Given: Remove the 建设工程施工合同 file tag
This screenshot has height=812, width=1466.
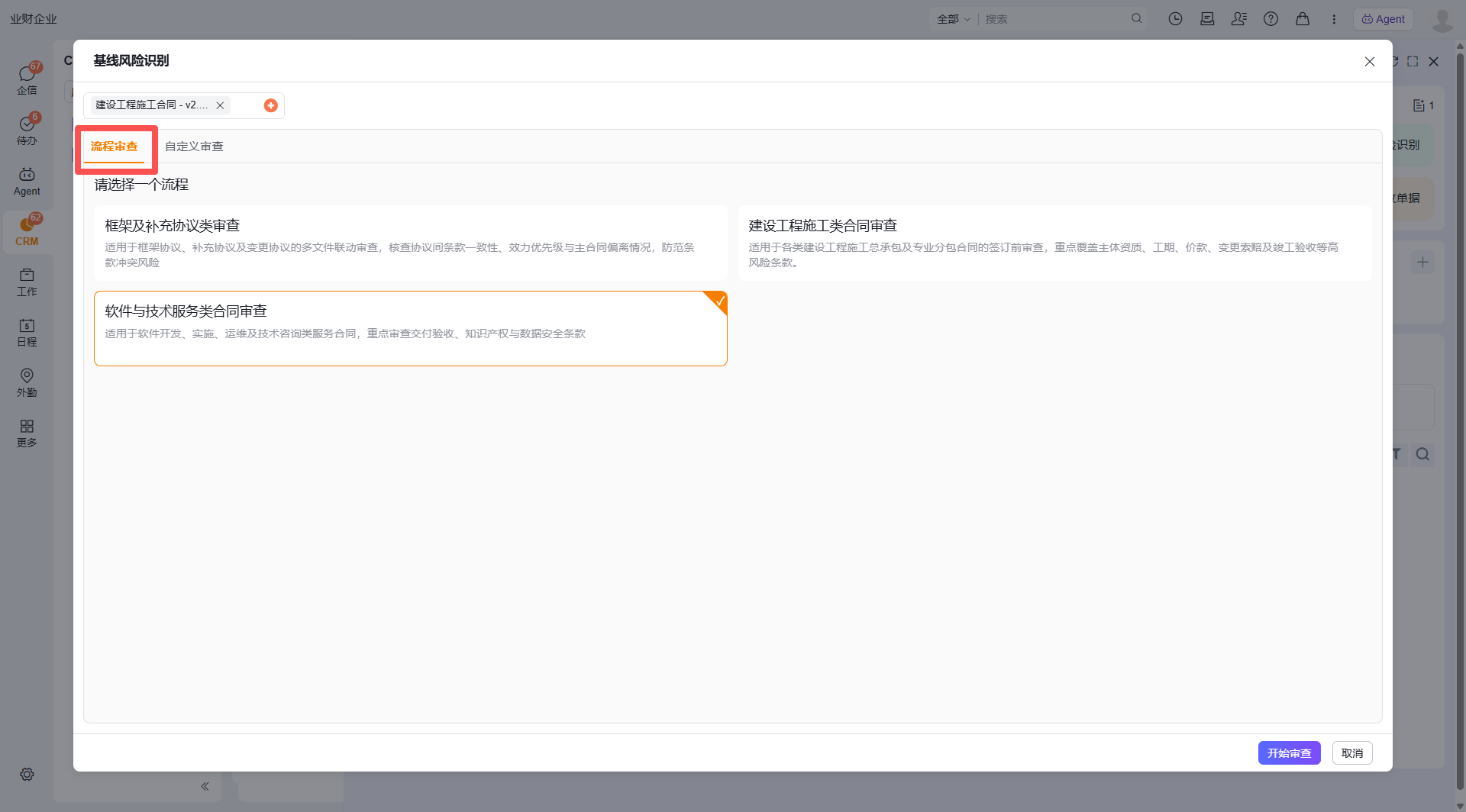Looking at the screenshot, I should click(220, 105).
